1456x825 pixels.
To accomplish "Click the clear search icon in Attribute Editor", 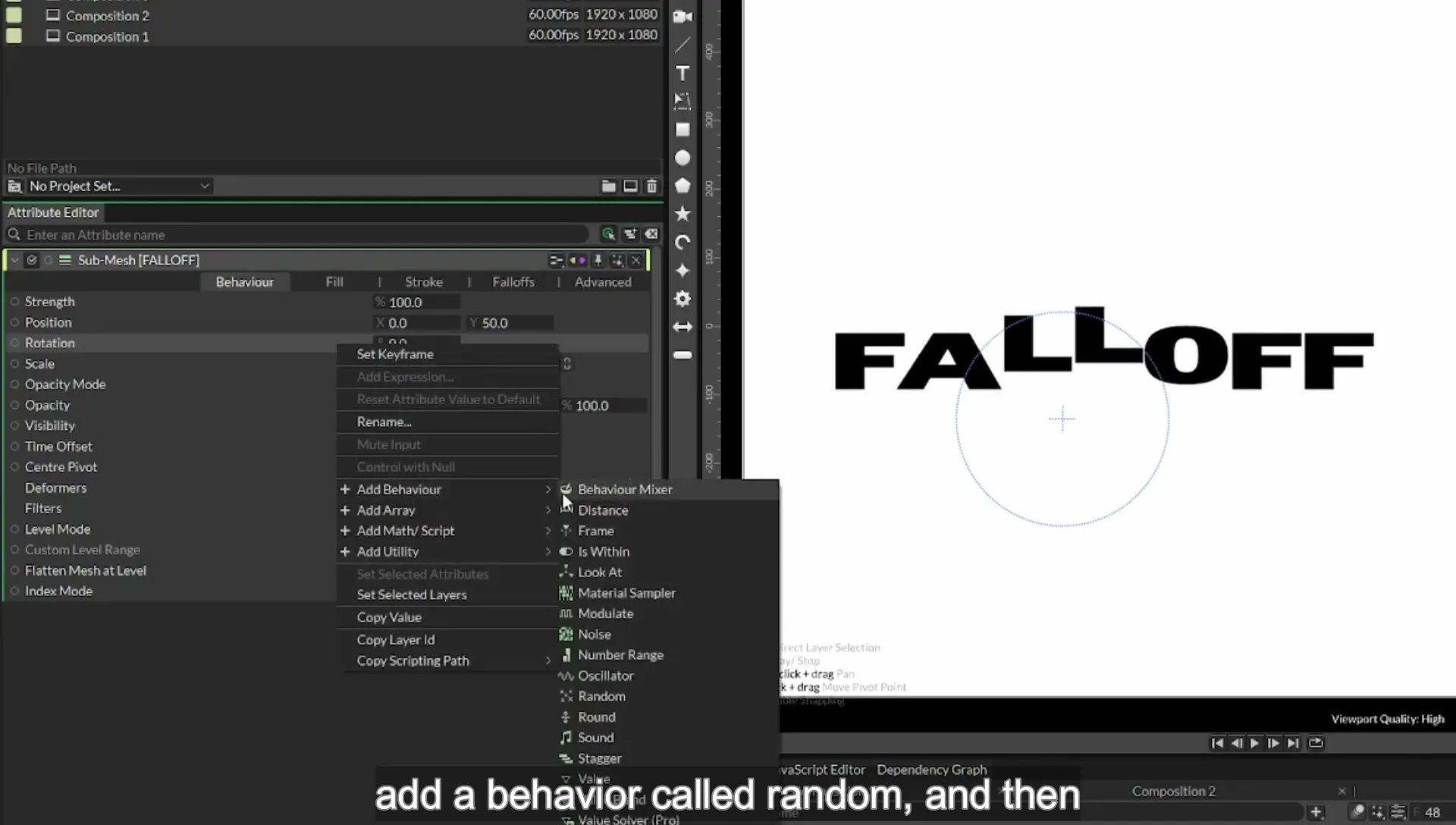I will 651,234.
